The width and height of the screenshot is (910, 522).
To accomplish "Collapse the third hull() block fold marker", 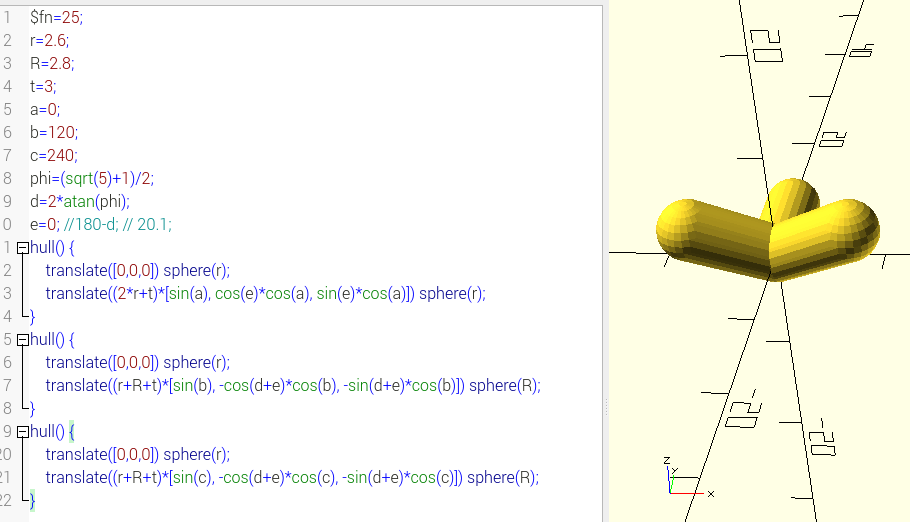I will 23,432.
